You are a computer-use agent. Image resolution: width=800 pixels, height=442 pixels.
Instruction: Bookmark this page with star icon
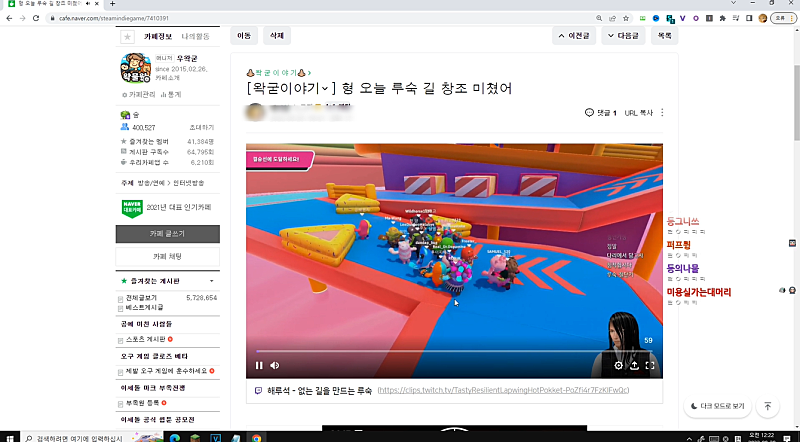[626, 18]
